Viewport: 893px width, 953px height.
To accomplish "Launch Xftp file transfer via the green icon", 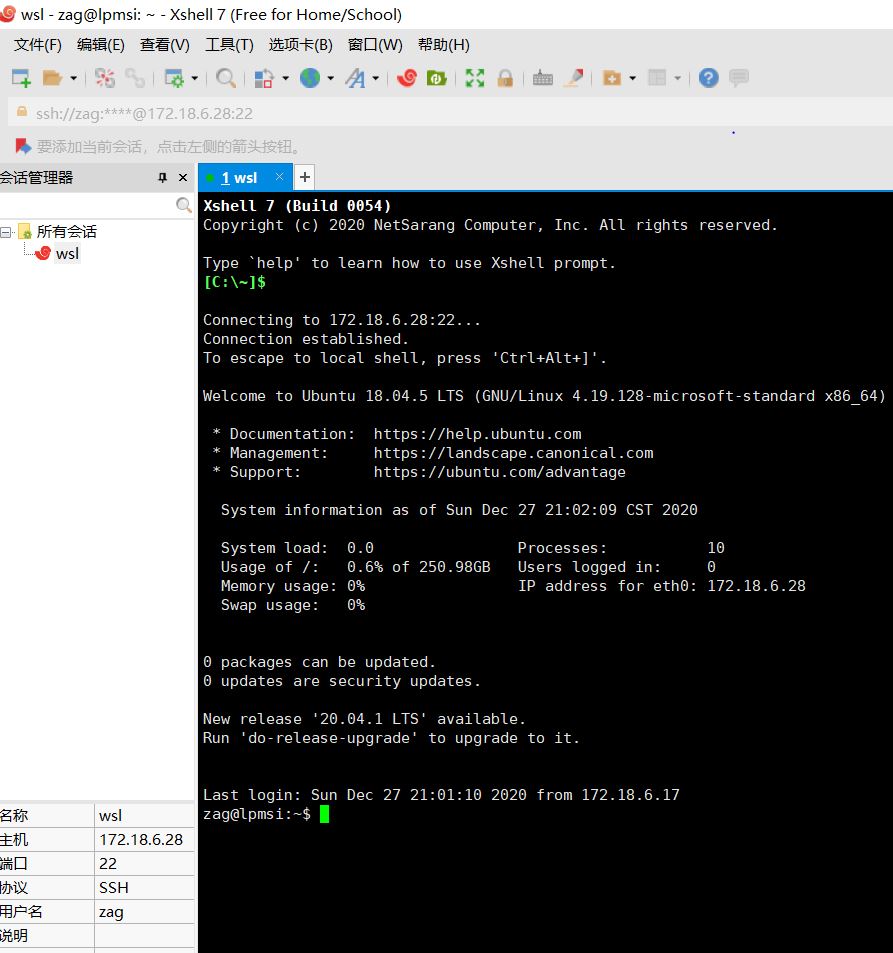I will [x=434, y=77].
